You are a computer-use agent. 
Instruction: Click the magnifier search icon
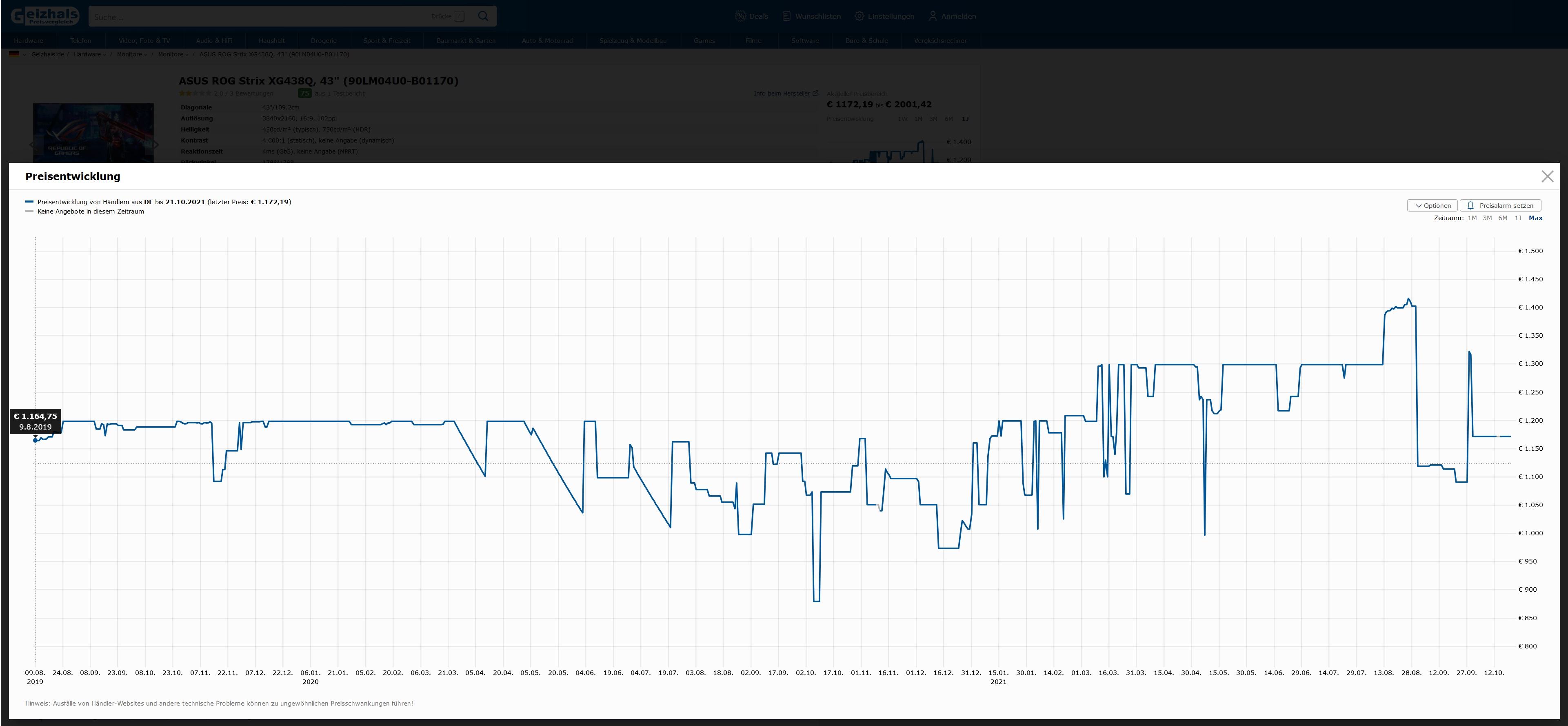click(483, 16)
